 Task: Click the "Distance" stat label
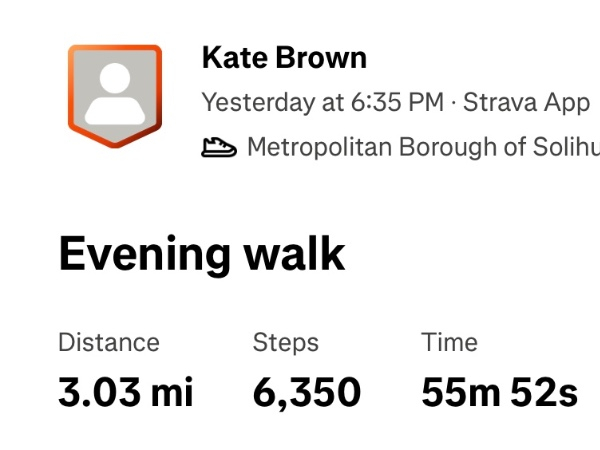pos(108,342)
